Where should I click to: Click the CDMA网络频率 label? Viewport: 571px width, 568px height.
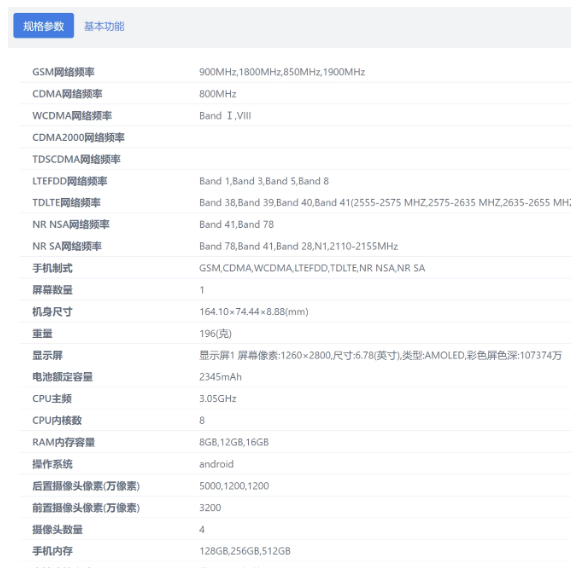click(x=67, y=94)
